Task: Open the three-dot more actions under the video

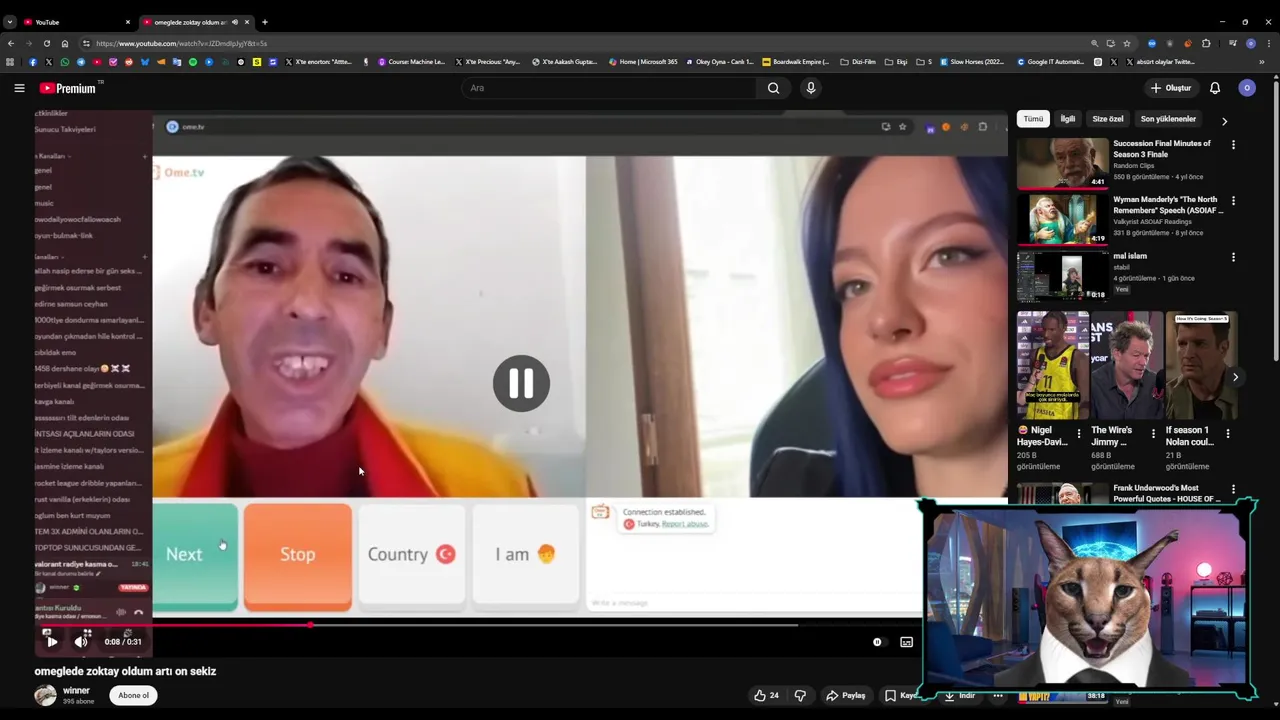Action: [x=998, y=695]
